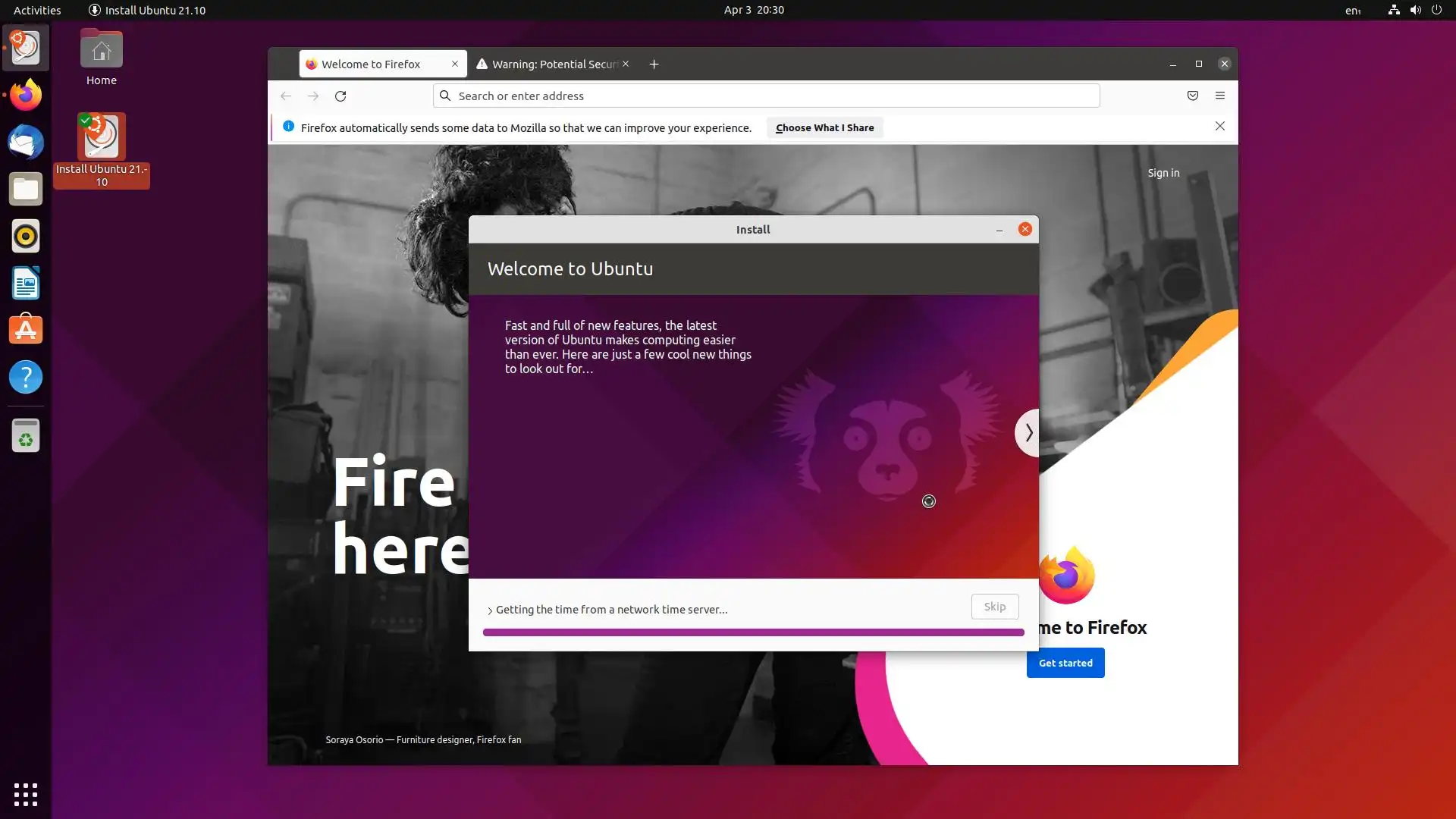Click Choose What I Share button

[x=824, y=127]
